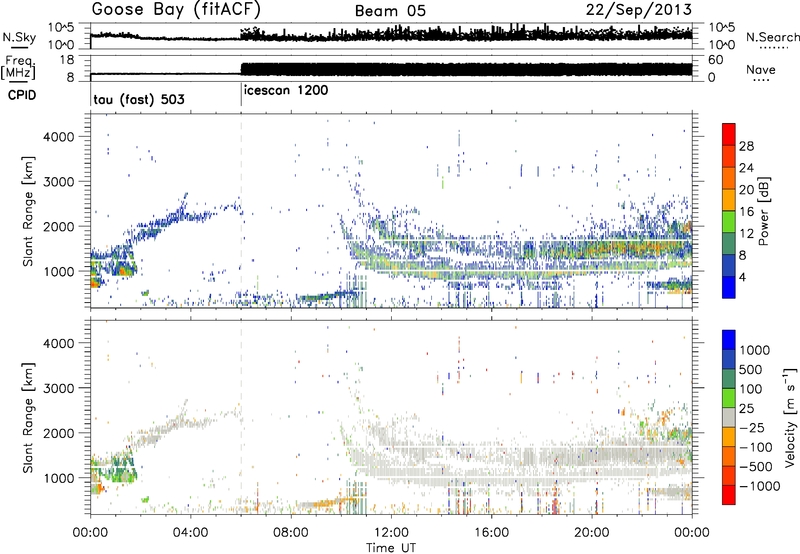800x554 pixels.
Task: Click '-1000' label on velocity colorbar
Action: [760, 486]
